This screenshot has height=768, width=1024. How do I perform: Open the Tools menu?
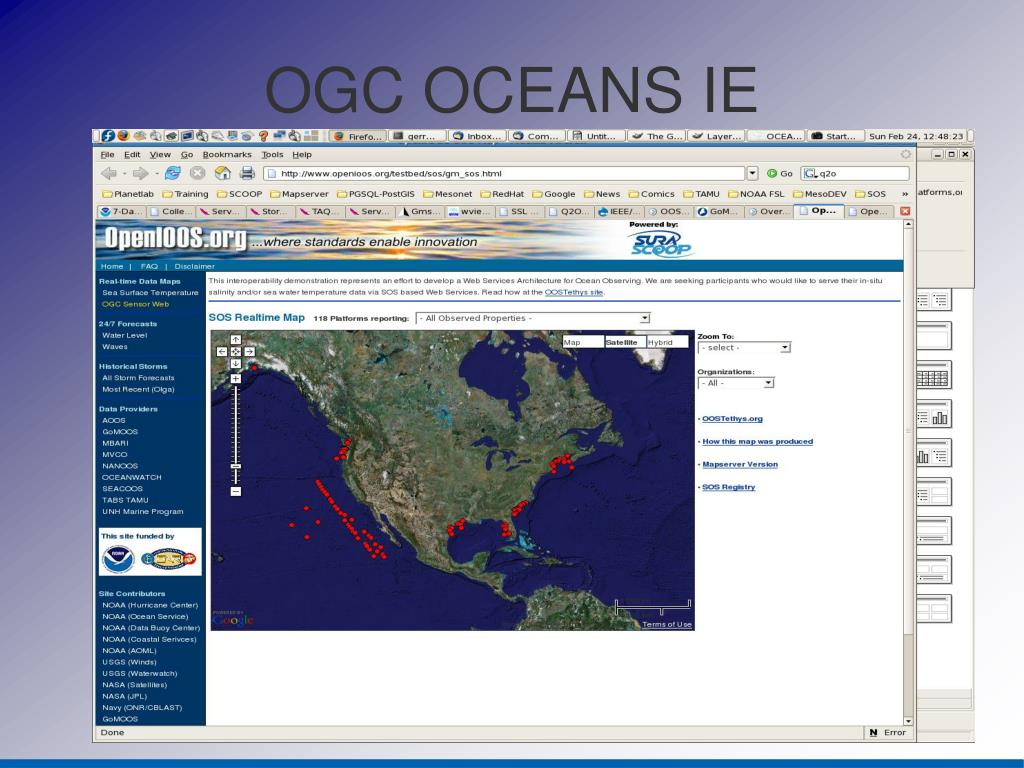[x=272, y=155]
